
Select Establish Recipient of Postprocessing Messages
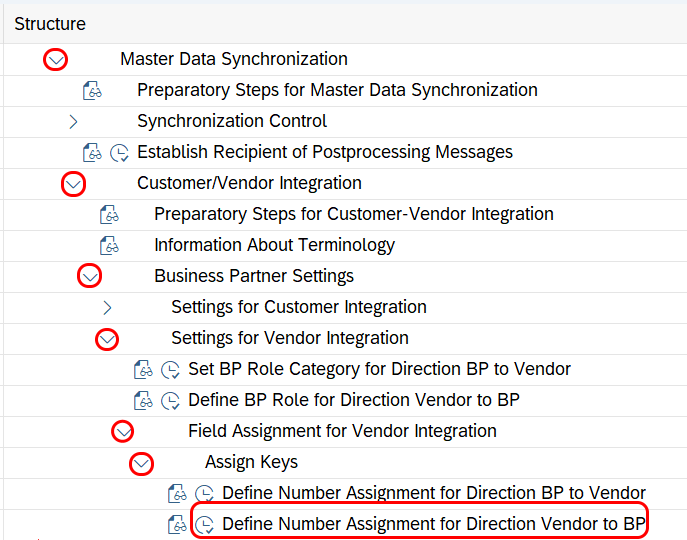tap(325, 153)
